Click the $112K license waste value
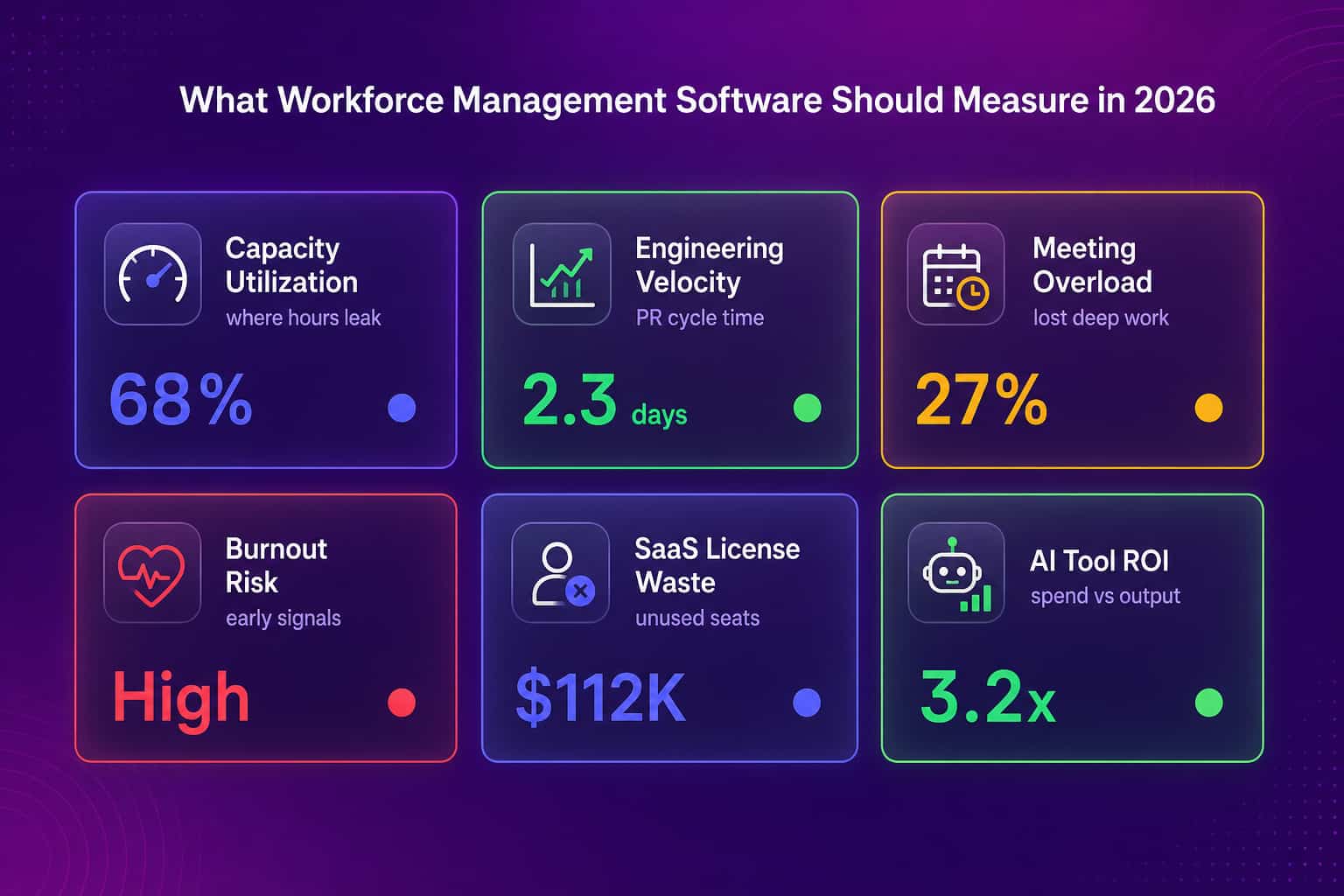The height and width of the screenshot is (896, 1344). click(600, 697)
